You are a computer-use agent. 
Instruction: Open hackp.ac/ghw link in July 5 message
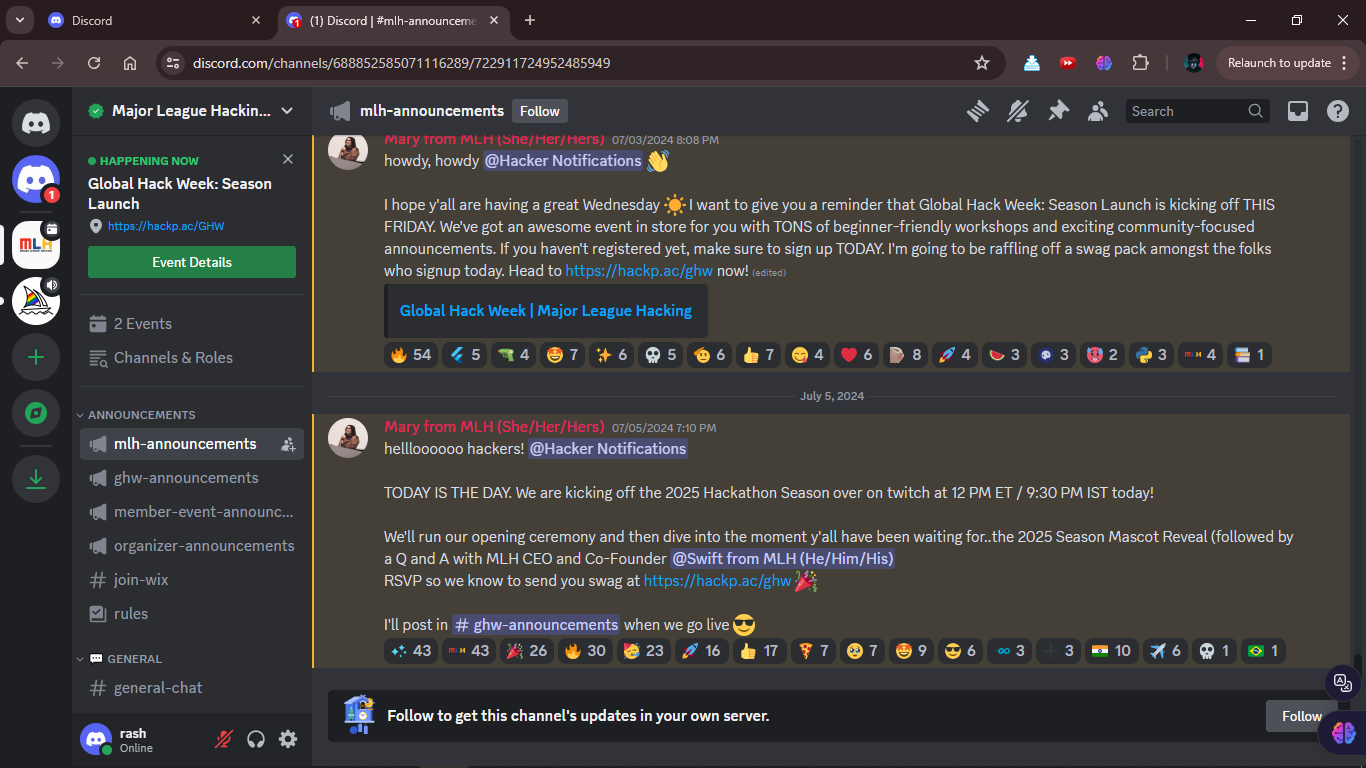click(717, 581)
